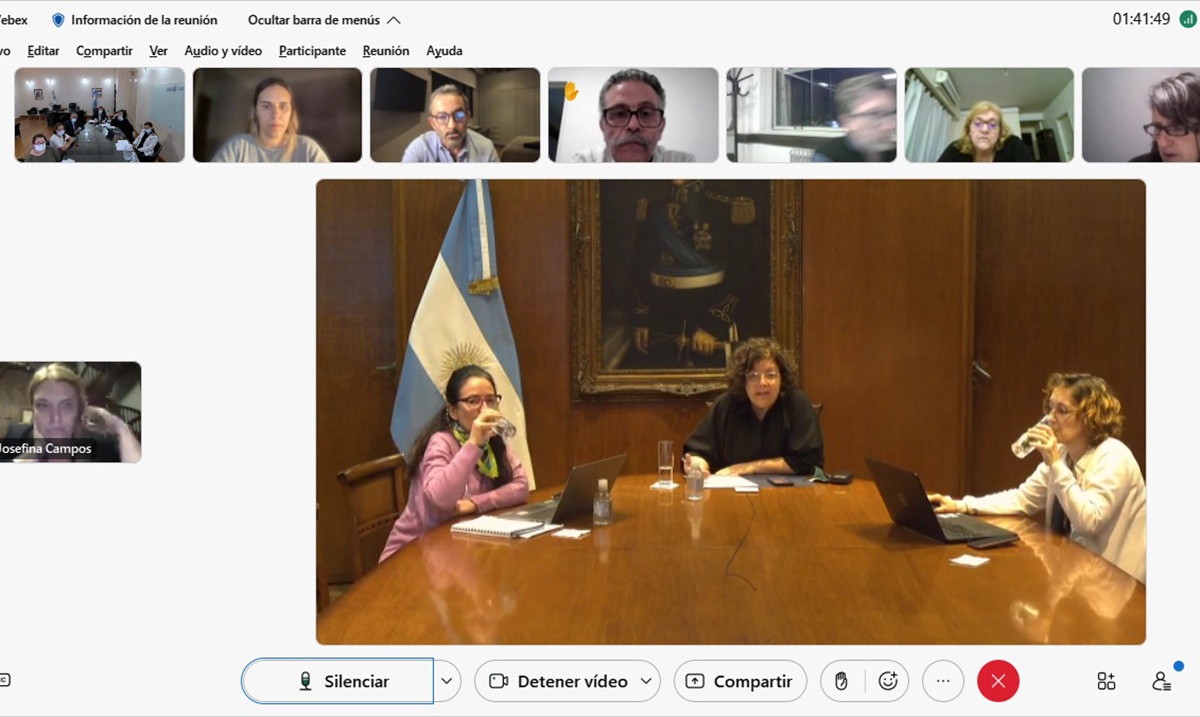Viewport: 1200px width, 717px height.
Task: Click the Compartir share content button
Action: (740, 681)
